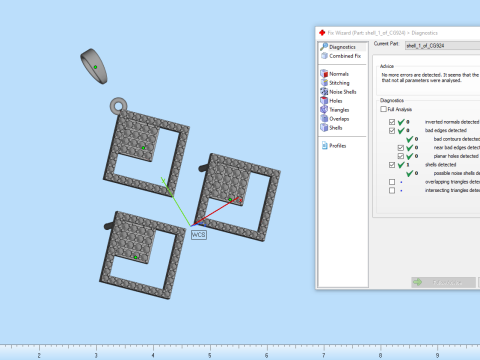Open the Diagnostics page in the Fix Wizard
The width and height of the screenshot is (480, 360).
342,47
